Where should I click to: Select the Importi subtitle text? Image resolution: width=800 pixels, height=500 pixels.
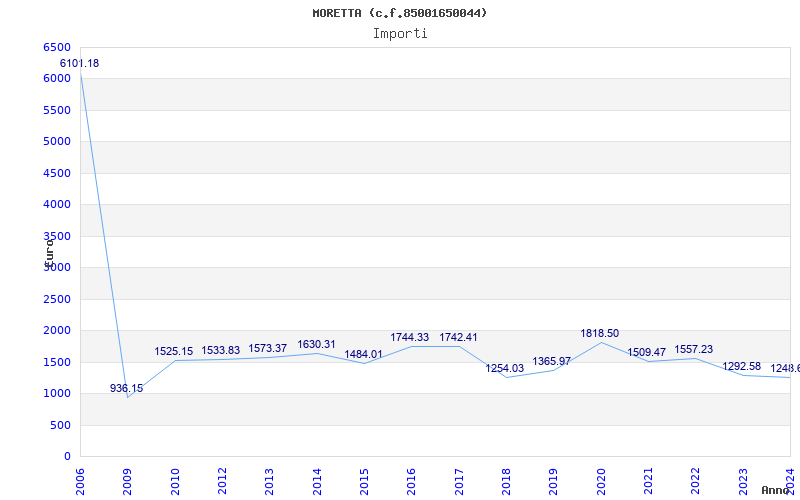click(x=400, y=33)
